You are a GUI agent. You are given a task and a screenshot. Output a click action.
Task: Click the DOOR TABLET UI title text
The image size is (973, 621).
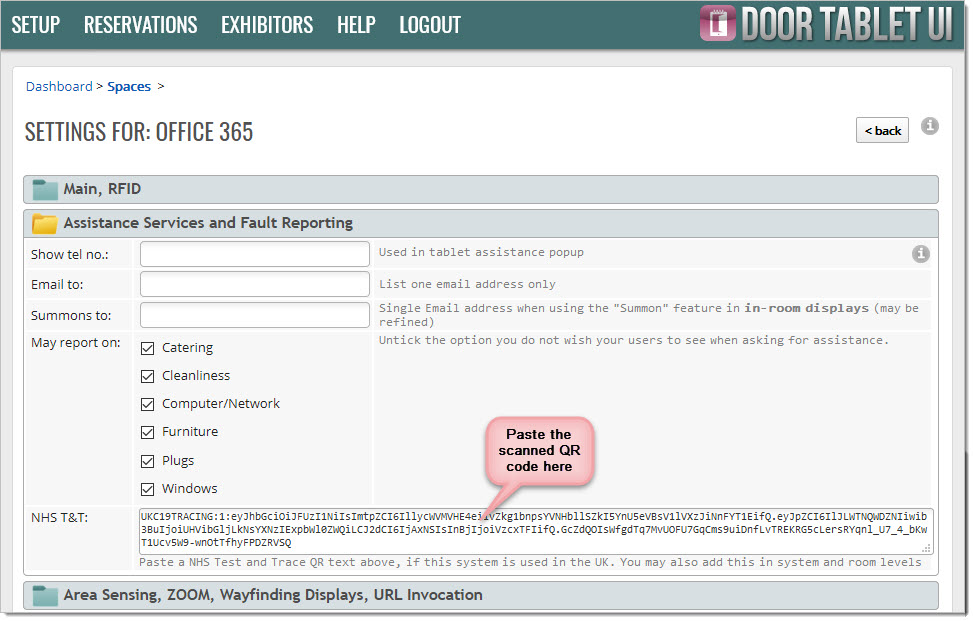point(846,24)
